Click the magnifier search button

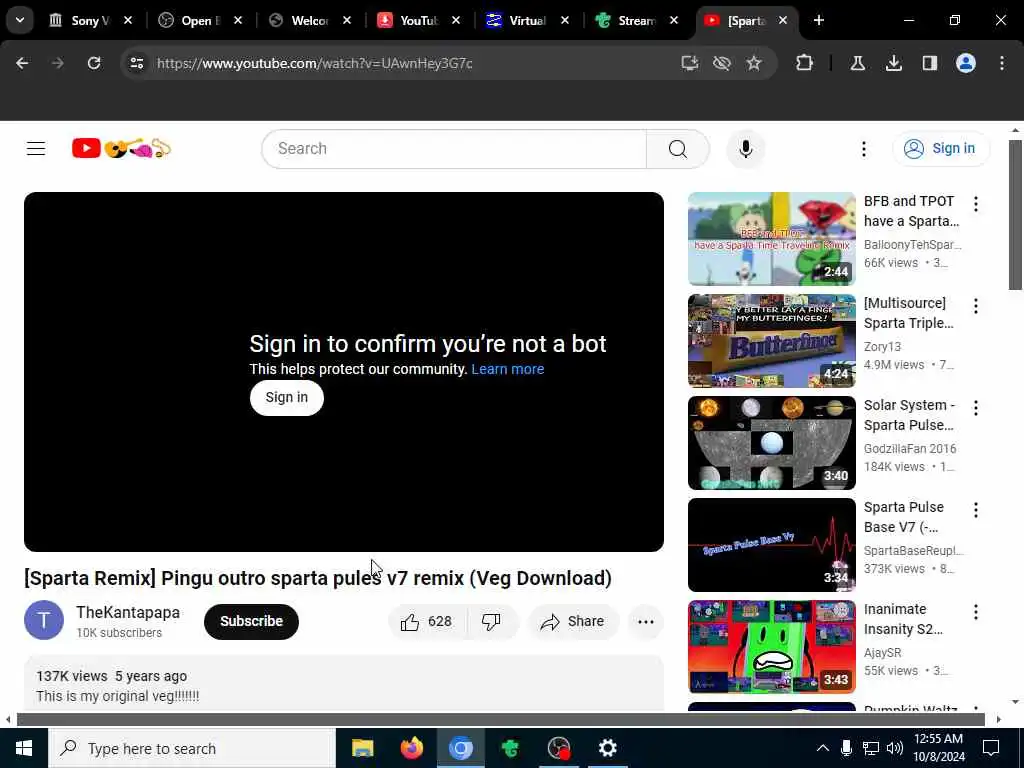pos(678,149)
